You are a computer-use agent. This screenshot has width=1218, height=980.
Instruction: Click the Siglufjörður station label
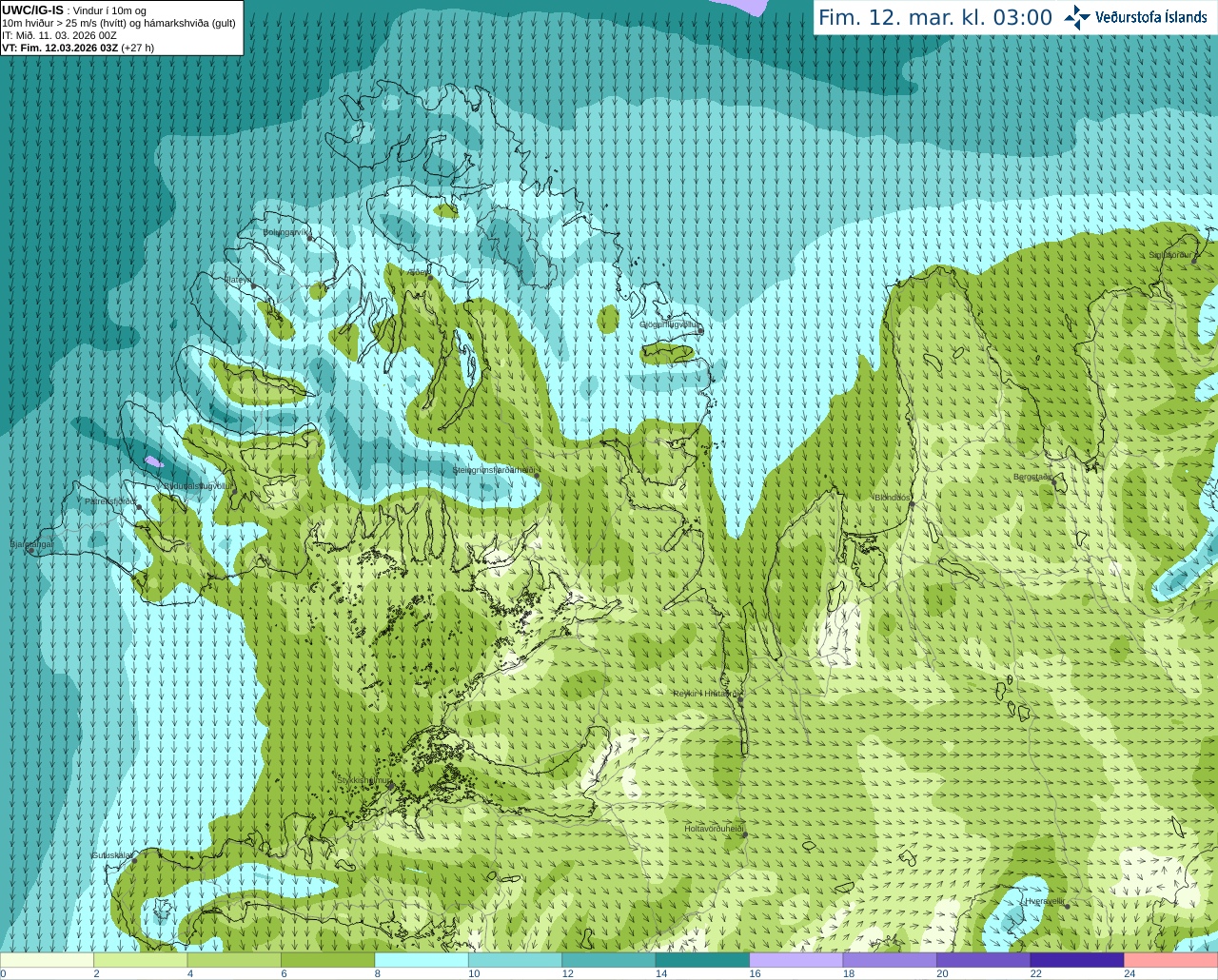point(1170,255)
